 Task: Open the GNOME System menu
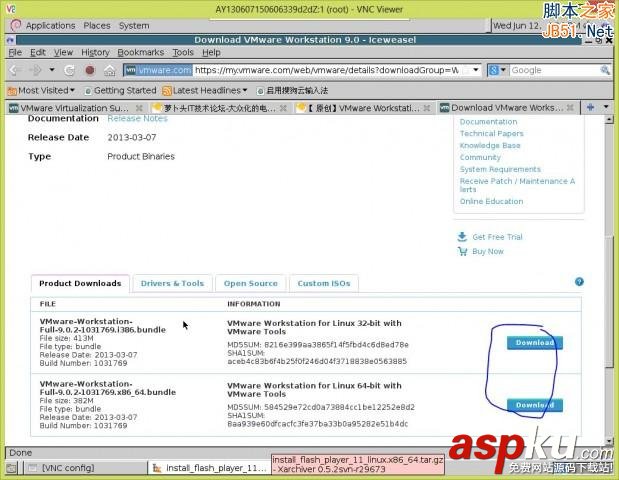(x=134, y=26)
